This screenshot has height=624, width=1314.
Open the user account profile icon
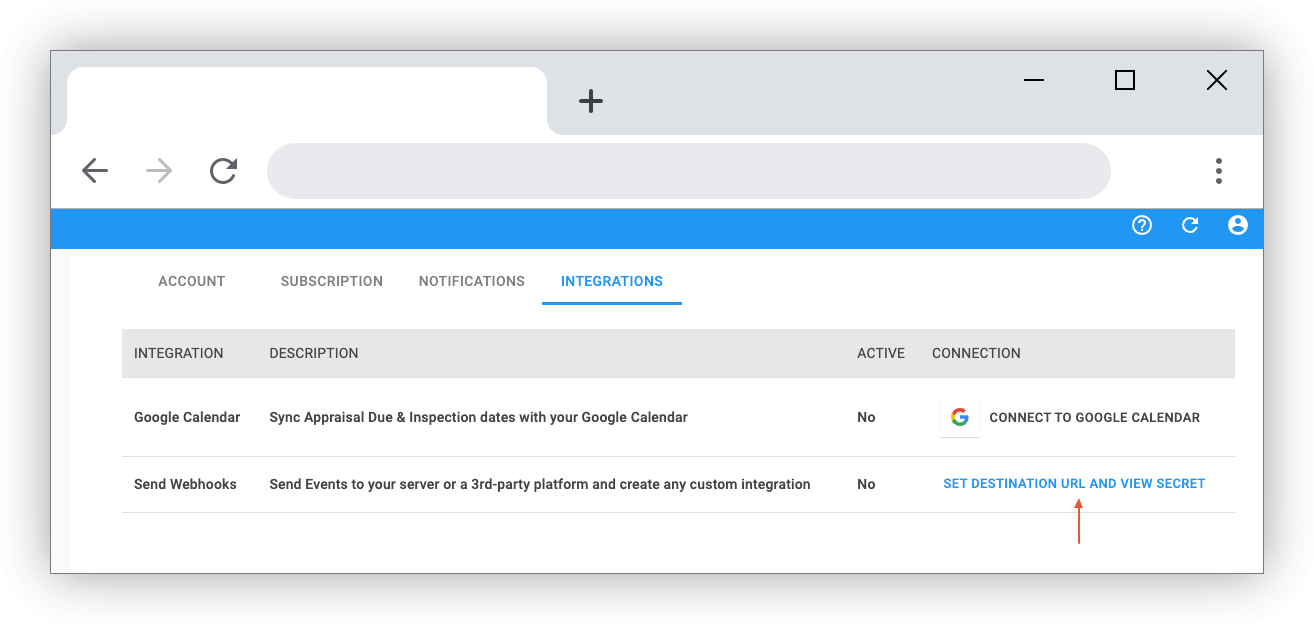(1238, 226)
